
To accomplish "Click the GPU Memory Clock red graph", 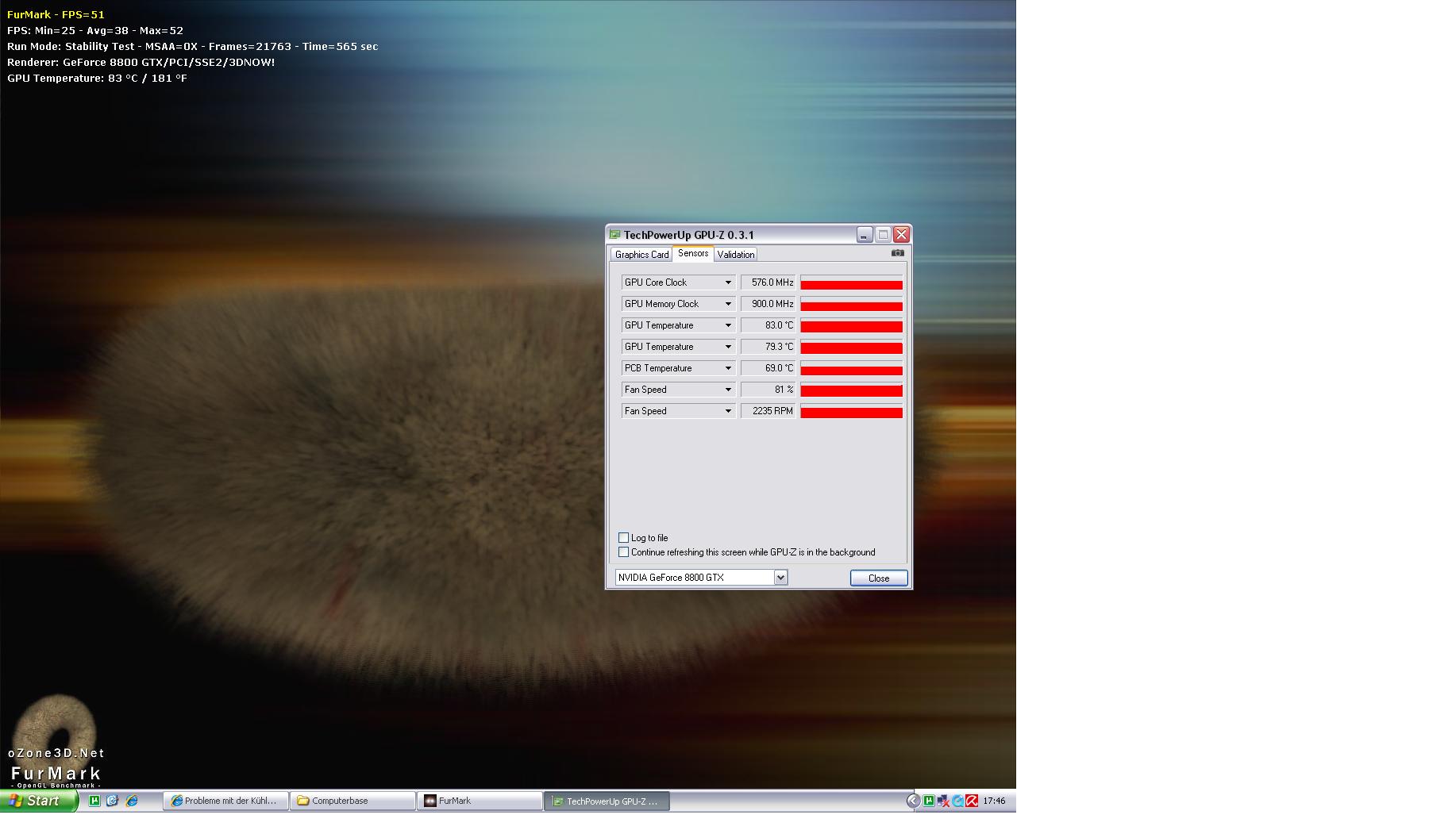I will click(851, 304).
